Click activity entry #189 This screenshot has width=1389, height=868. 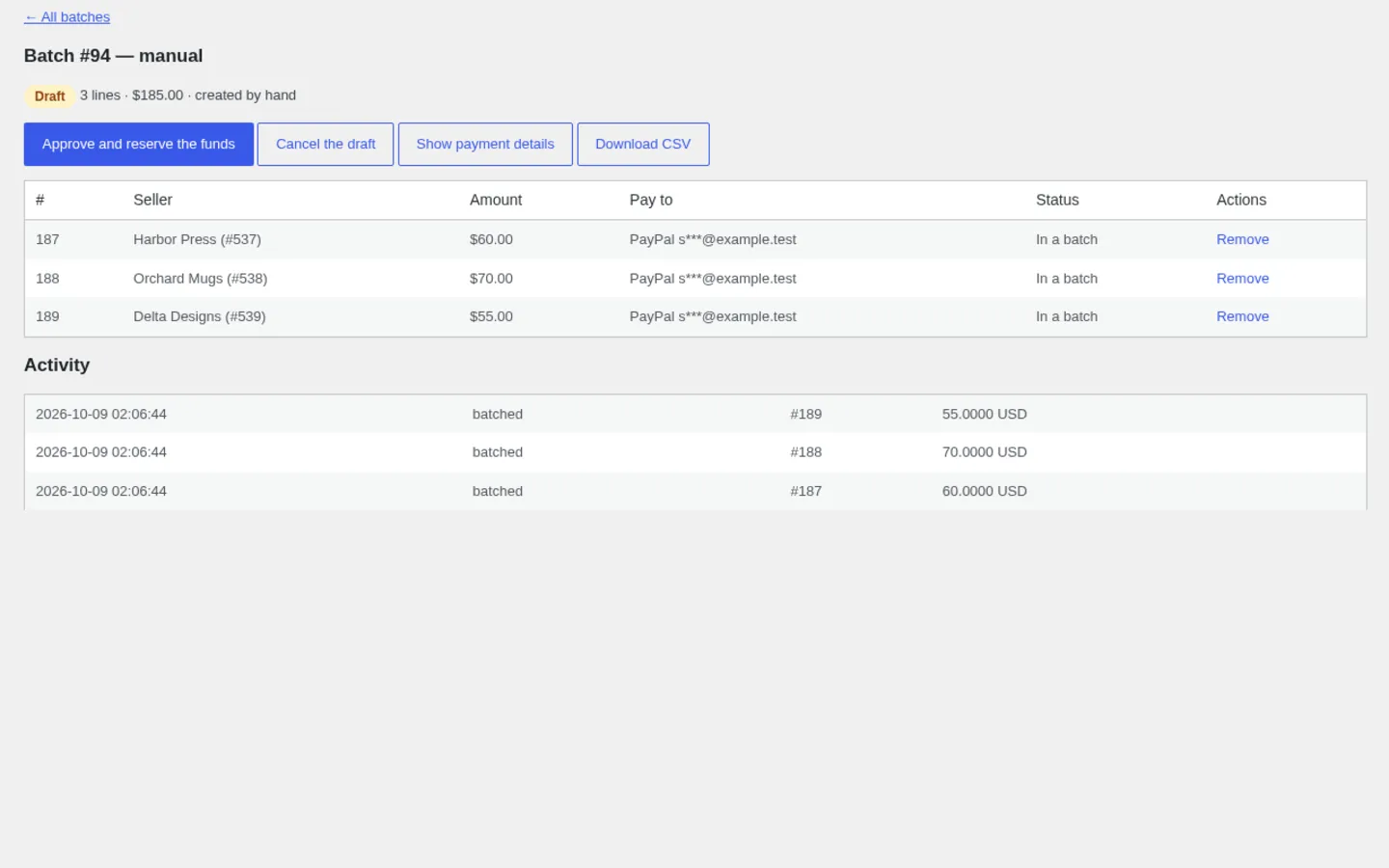point(806,414)
